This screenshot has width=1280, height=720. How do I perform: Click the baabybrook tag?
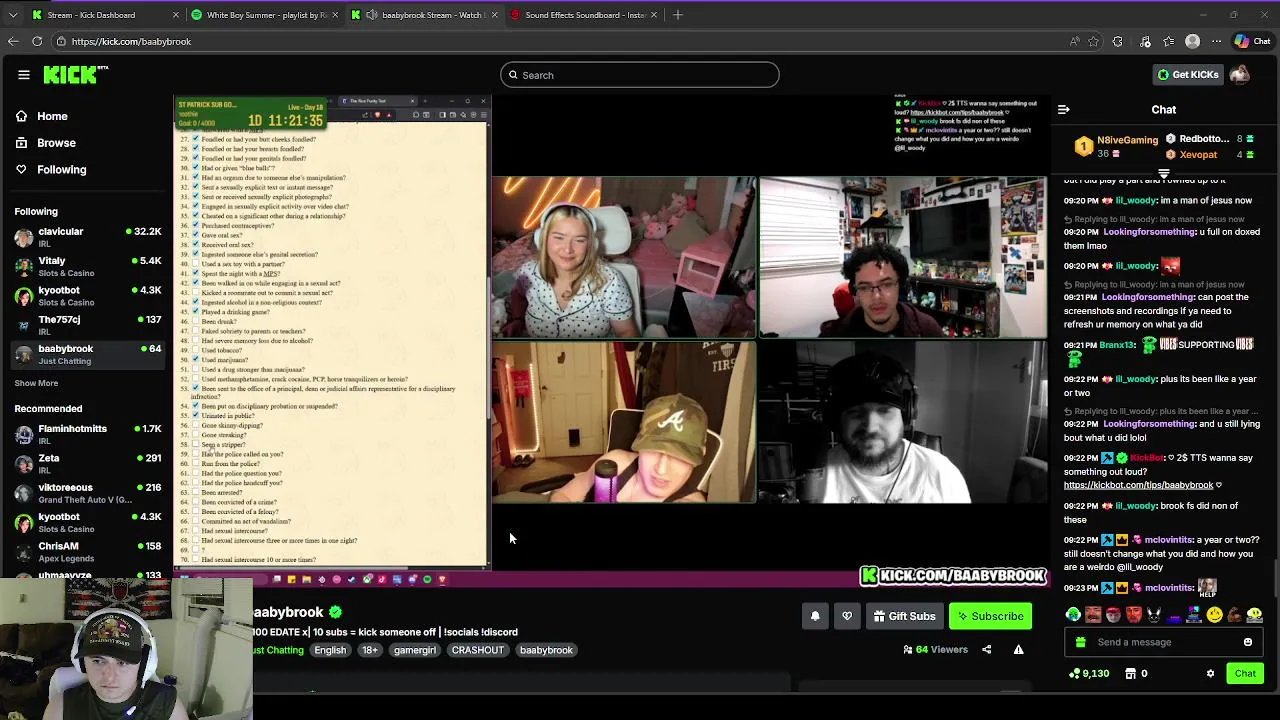click(546, 650)
